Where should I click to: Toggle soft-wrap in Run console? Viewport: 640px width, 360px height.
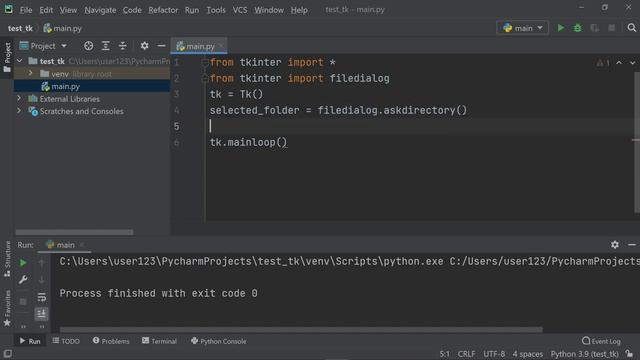(41, 297)
